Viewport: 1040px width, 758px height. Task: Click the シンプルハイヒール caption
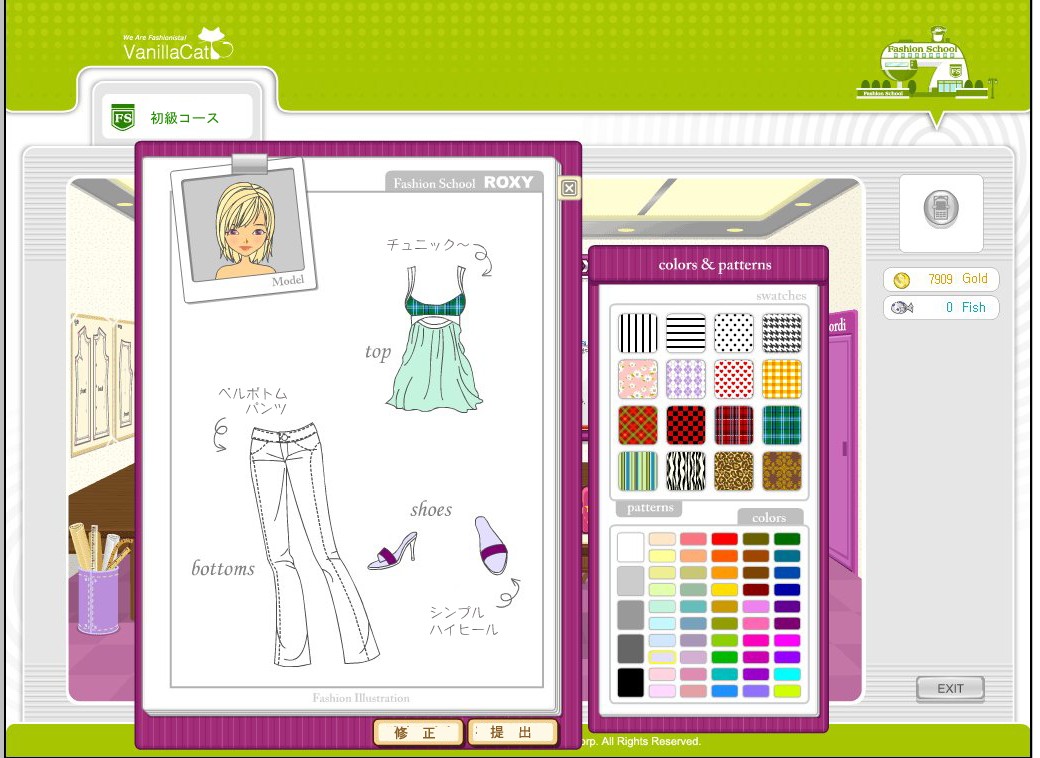463,620
